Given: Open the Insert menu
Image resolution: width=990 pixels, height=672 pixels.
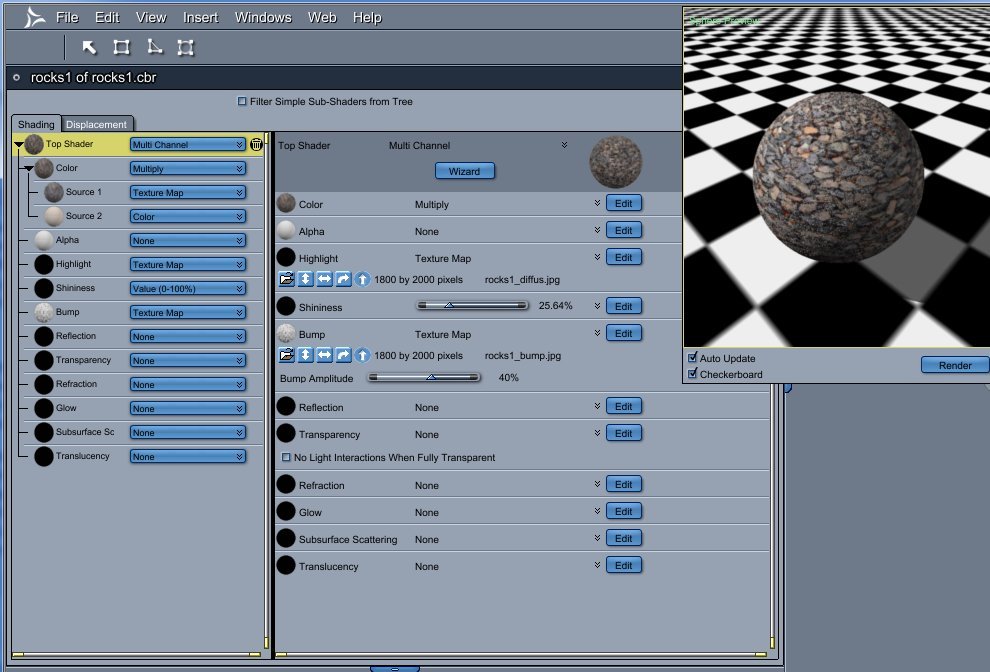Looking at the screenshot, I should 200,18.
